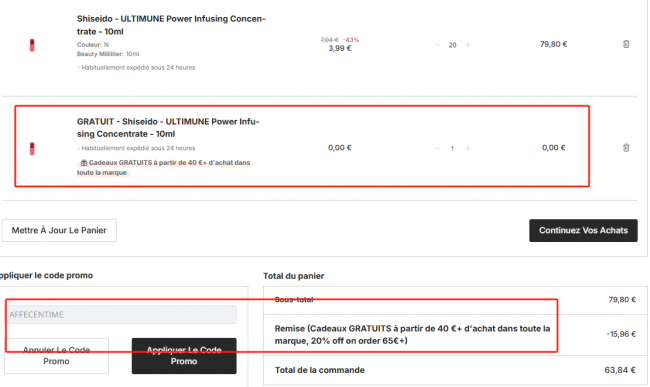
Task: Focus the promo code field AFFECENTIME
Action: click(121, 314)
